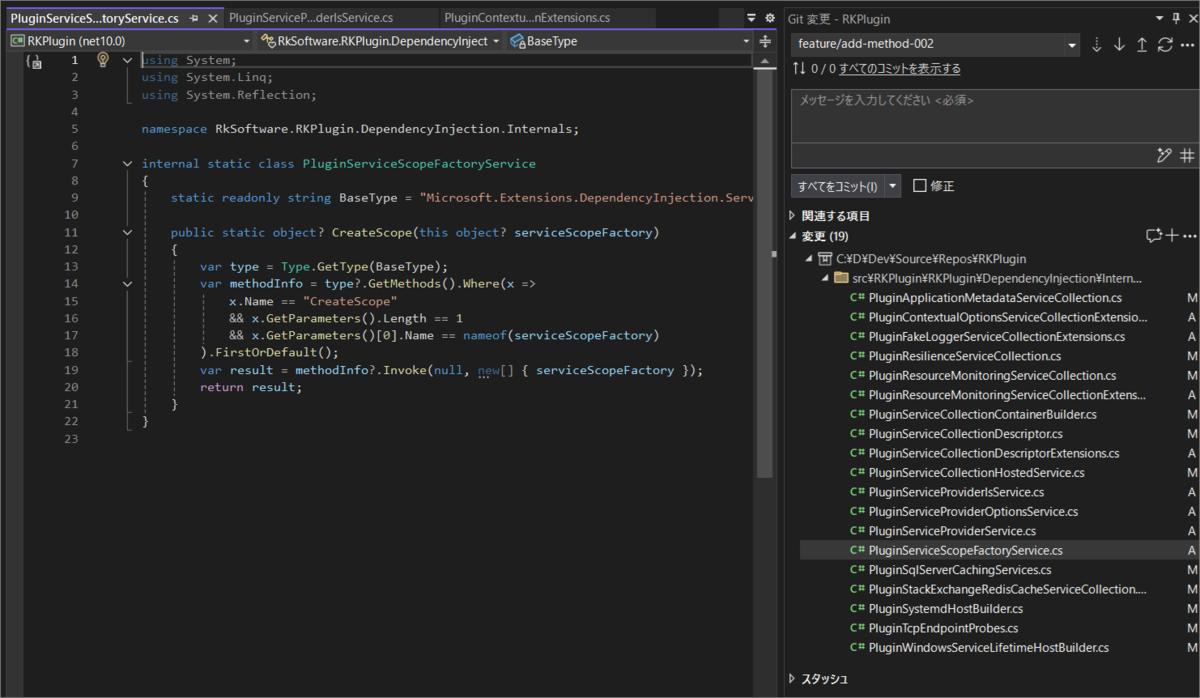The height and width of the screenshot is (698, 1200).
Task: Open Git branch toolbar more actions ellipsis
Action: (x=1187, y=44)
